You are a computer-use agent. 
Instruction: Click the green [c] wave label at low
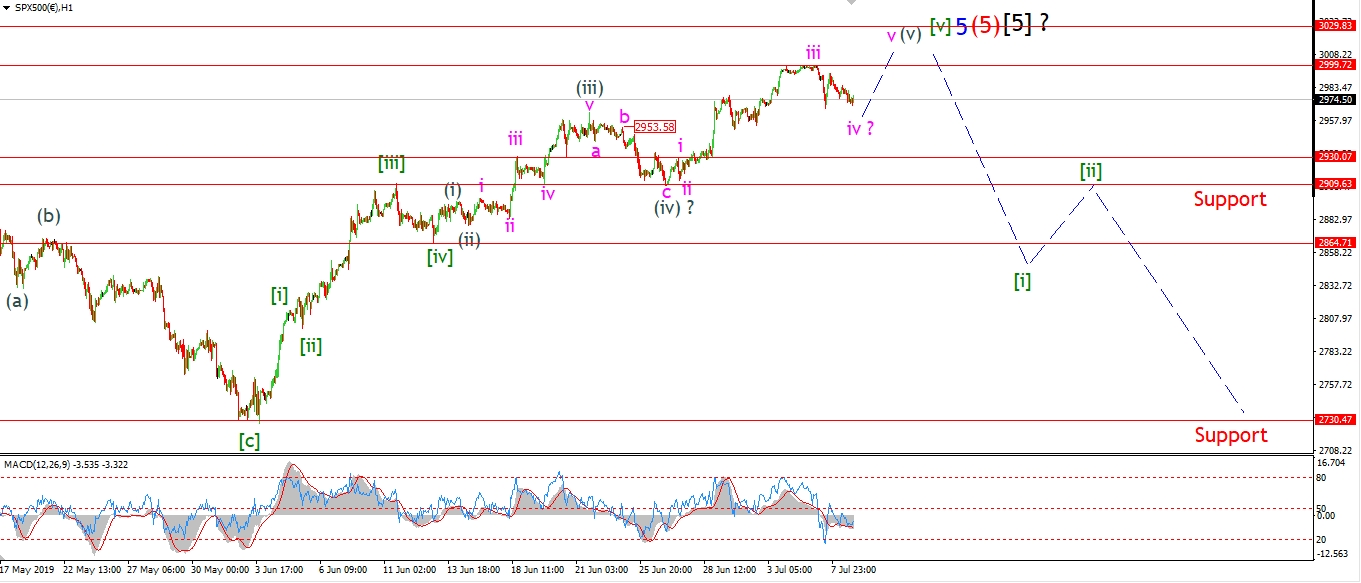pos(249,441)
